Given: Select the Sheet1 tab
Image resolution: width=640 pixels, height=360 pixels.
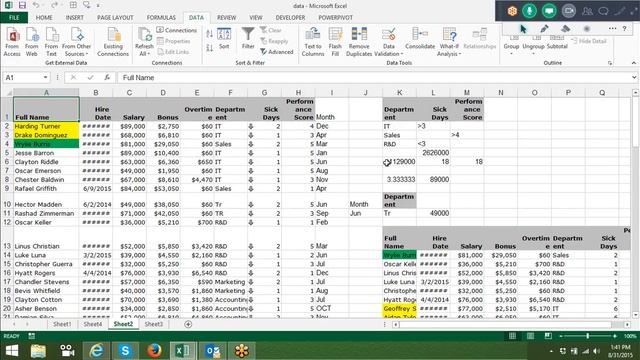Looking at the screenshot, I should coord(62,324).
